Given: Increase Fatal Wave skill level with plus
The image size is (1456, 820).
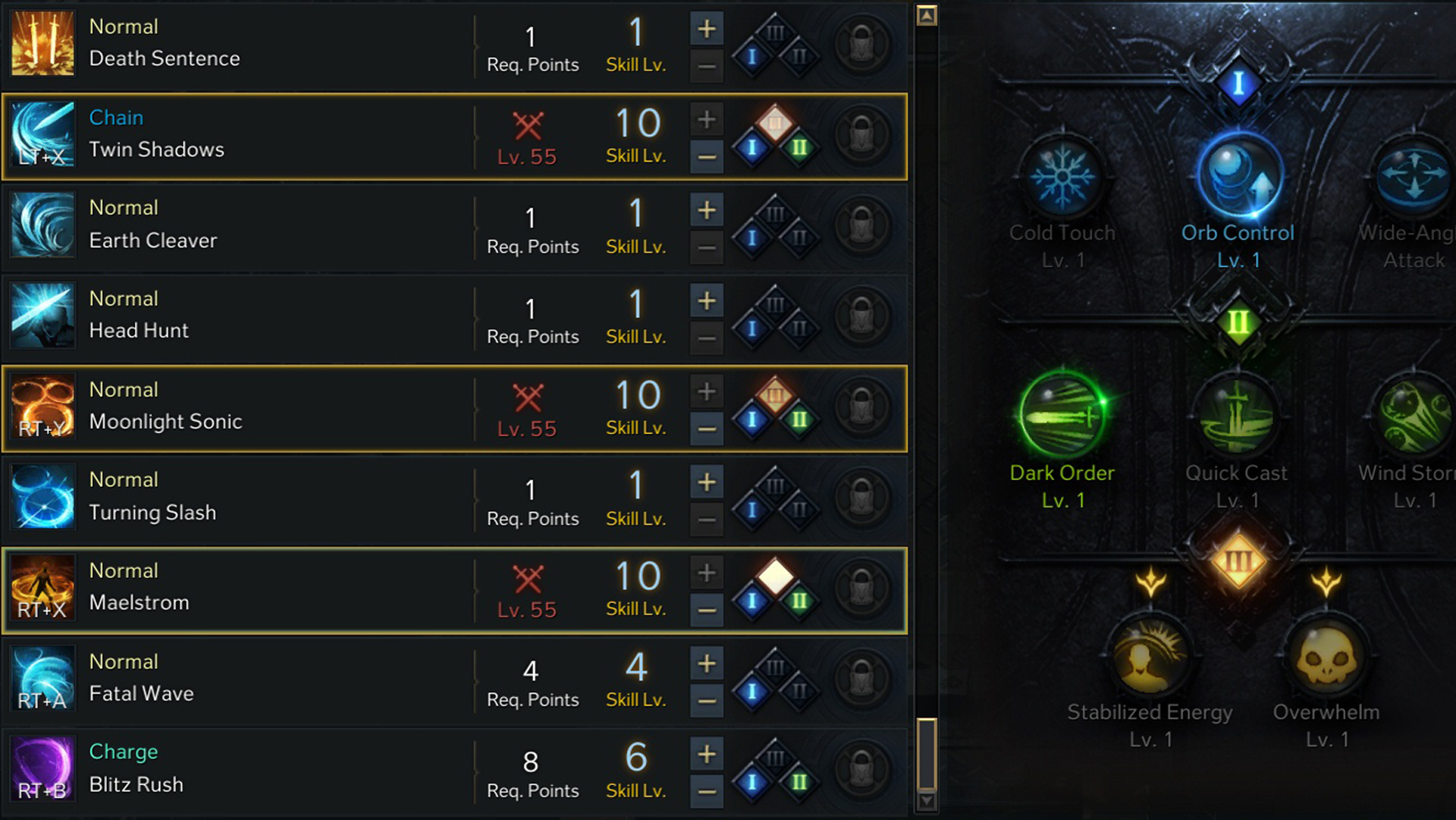Looking at the screenshot, I should (x=707, y=664).
